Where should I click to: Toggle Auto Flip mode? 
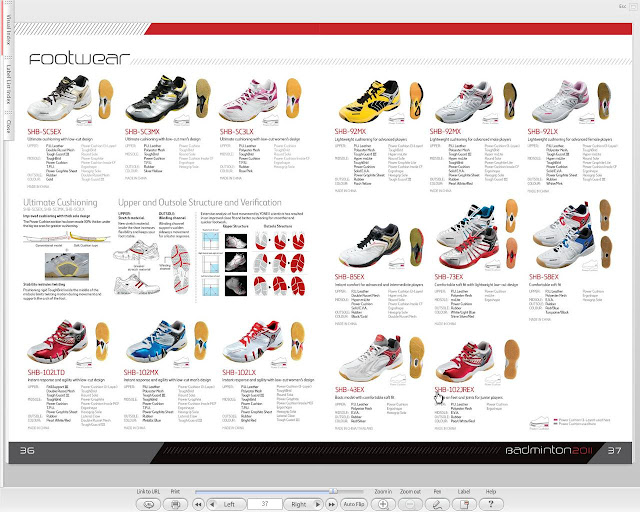click(354, 504)
